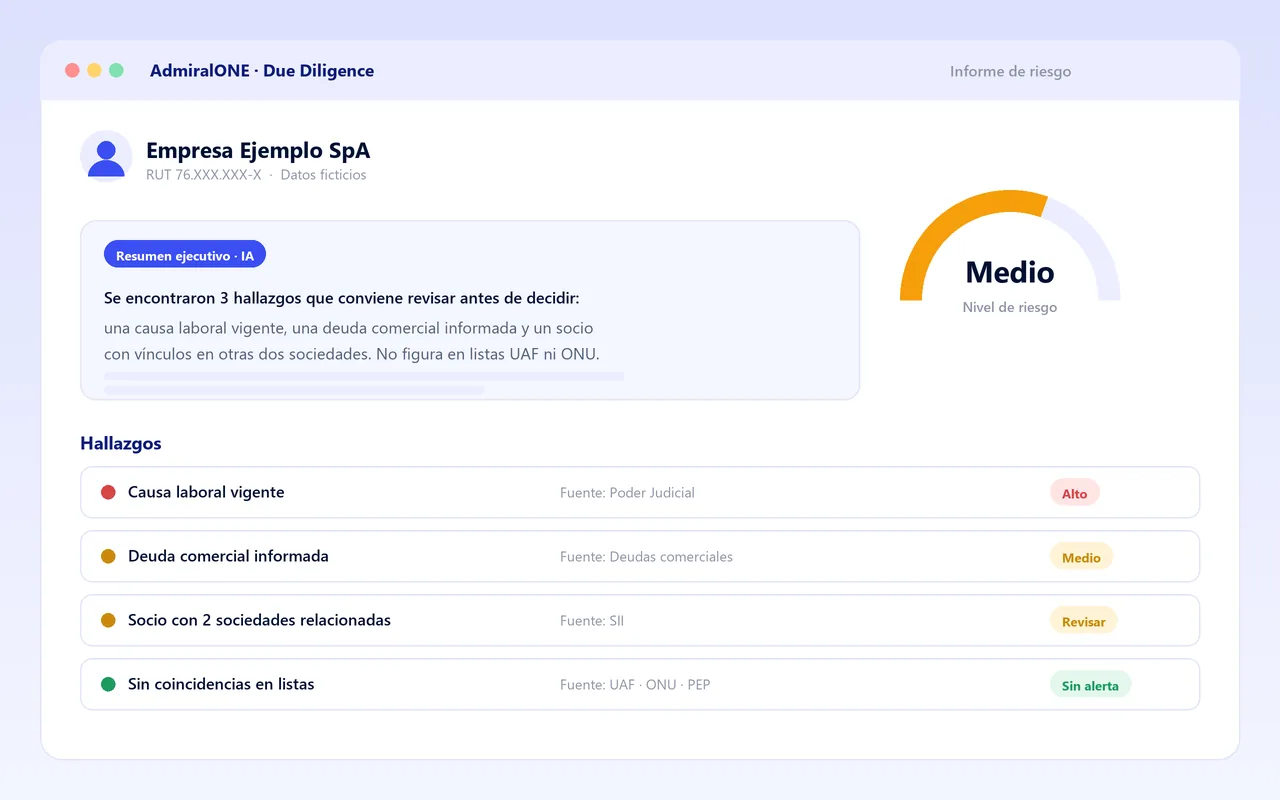1280x800 pixels.
Task: Click the Revisar badge
Action: pos(1084,621)
